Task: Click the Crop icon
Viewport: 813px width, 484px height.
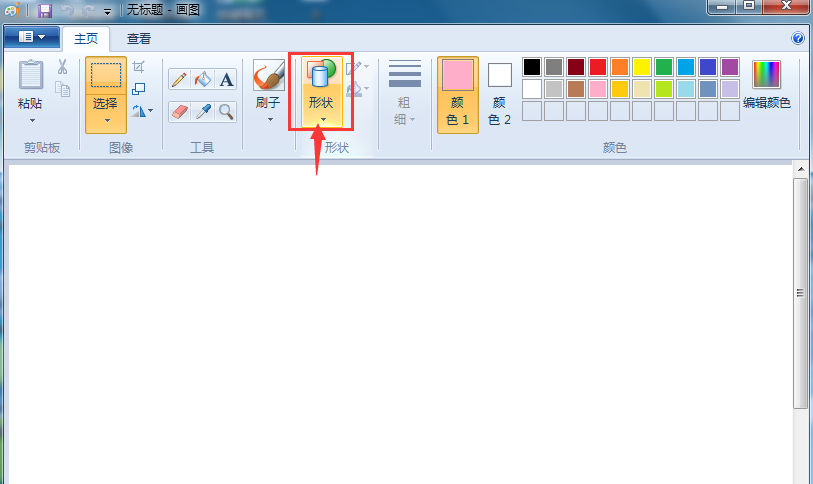Action: click(x=138, y=66)
